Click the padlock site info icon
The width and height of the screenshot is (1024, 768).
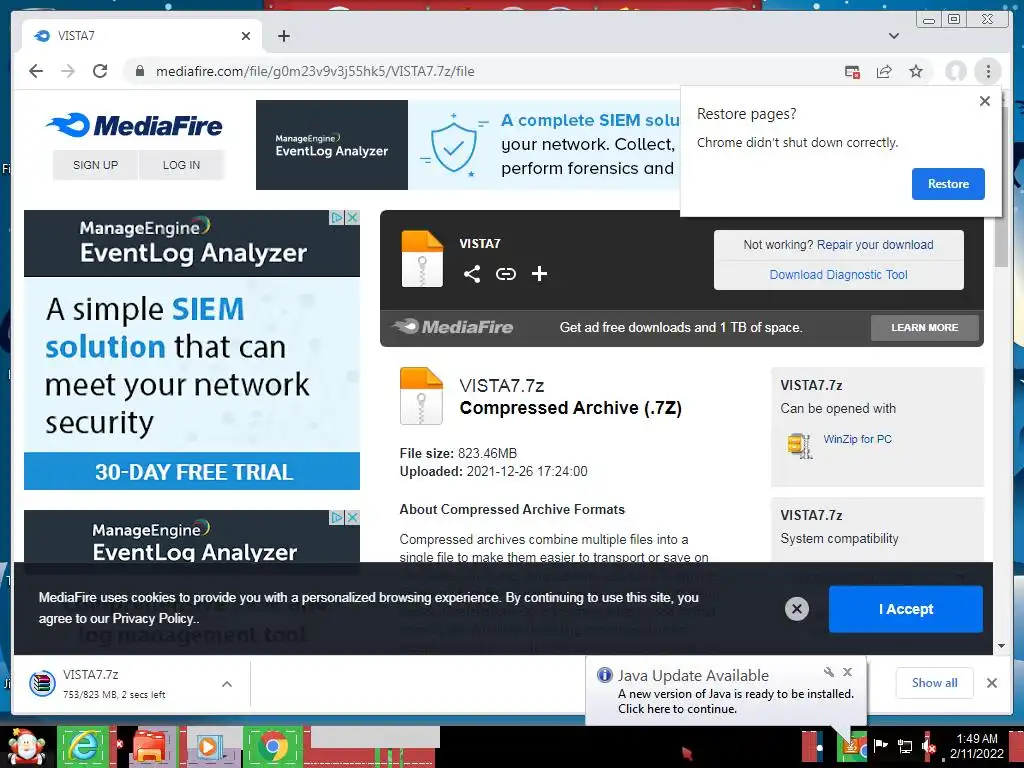point(139,71)
